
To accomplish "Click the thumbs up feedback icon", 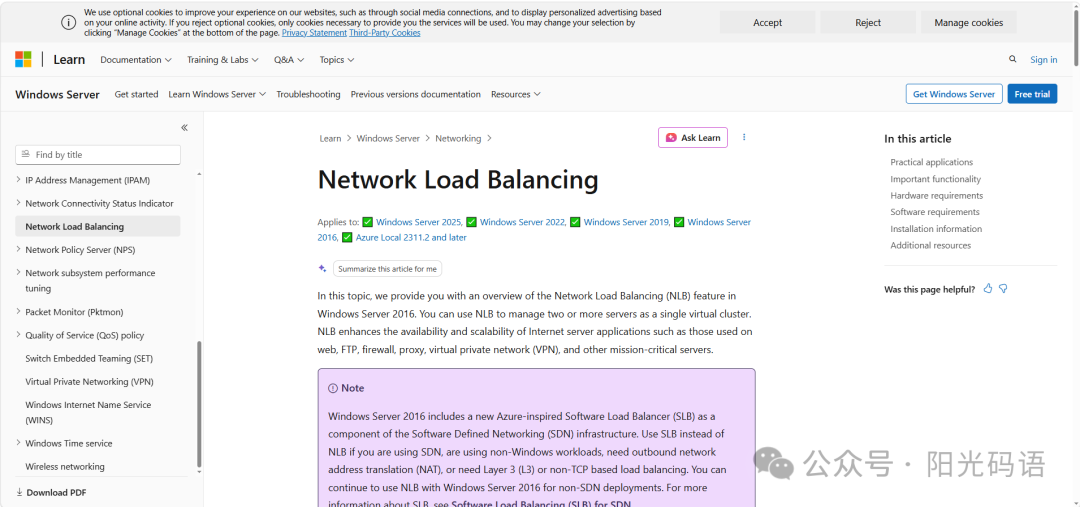I will click(x=988, y=289).
